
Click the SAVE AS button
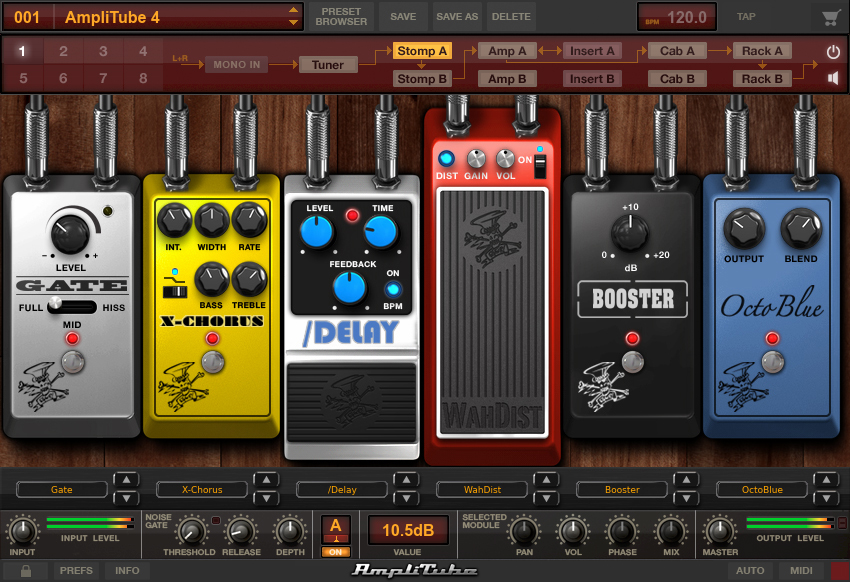pos(457,16)
